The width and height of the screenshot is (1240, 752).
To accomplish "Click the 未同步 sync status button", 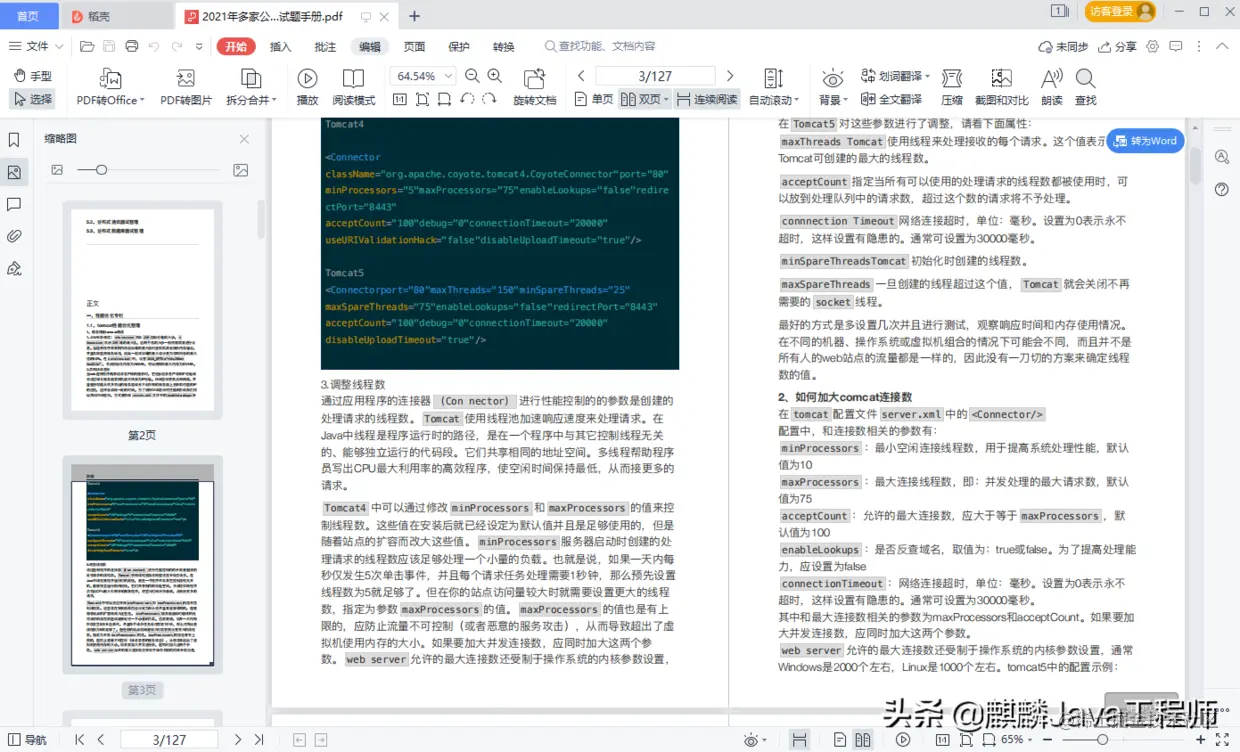I will pos(1064,46).
